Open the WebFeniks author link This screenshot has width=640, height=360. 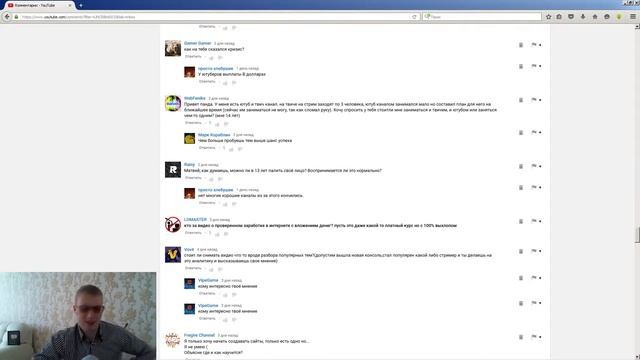pyautogui.click(x=195, y=98)
